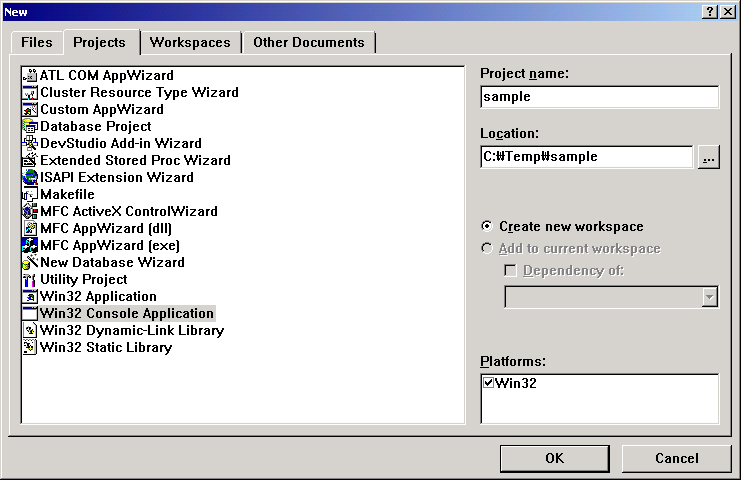Select the "Custom AppWizard" entry text

coord(102,109)
